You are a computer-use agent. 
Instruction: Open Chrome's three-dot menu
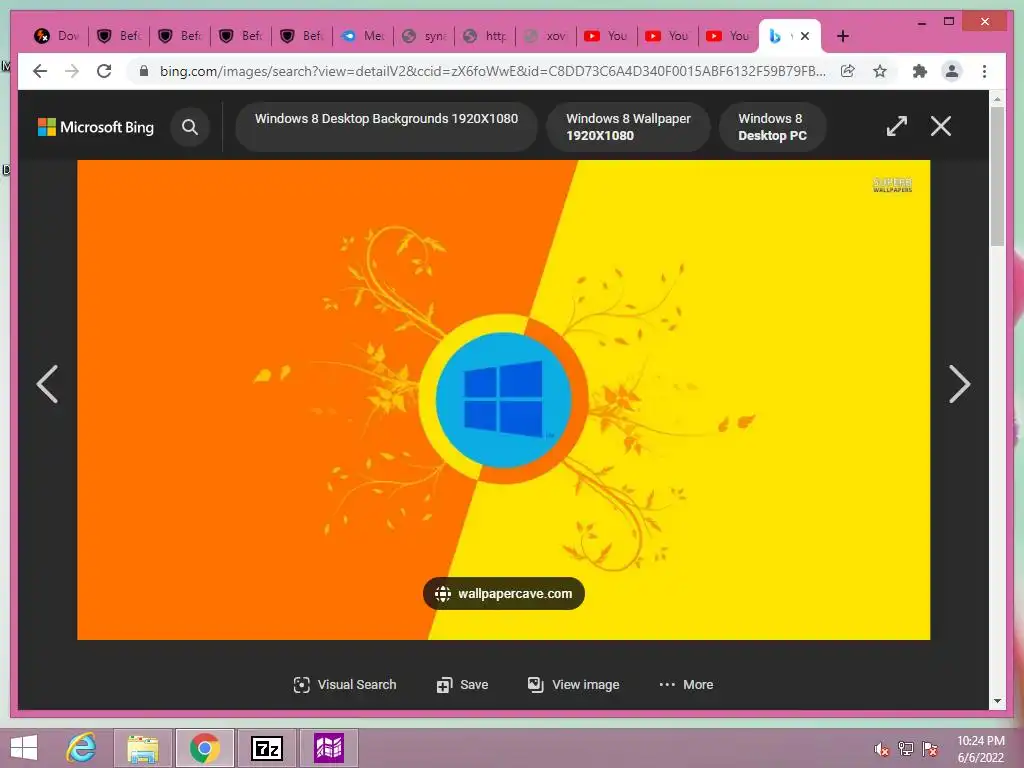click(x=984, y=71)
